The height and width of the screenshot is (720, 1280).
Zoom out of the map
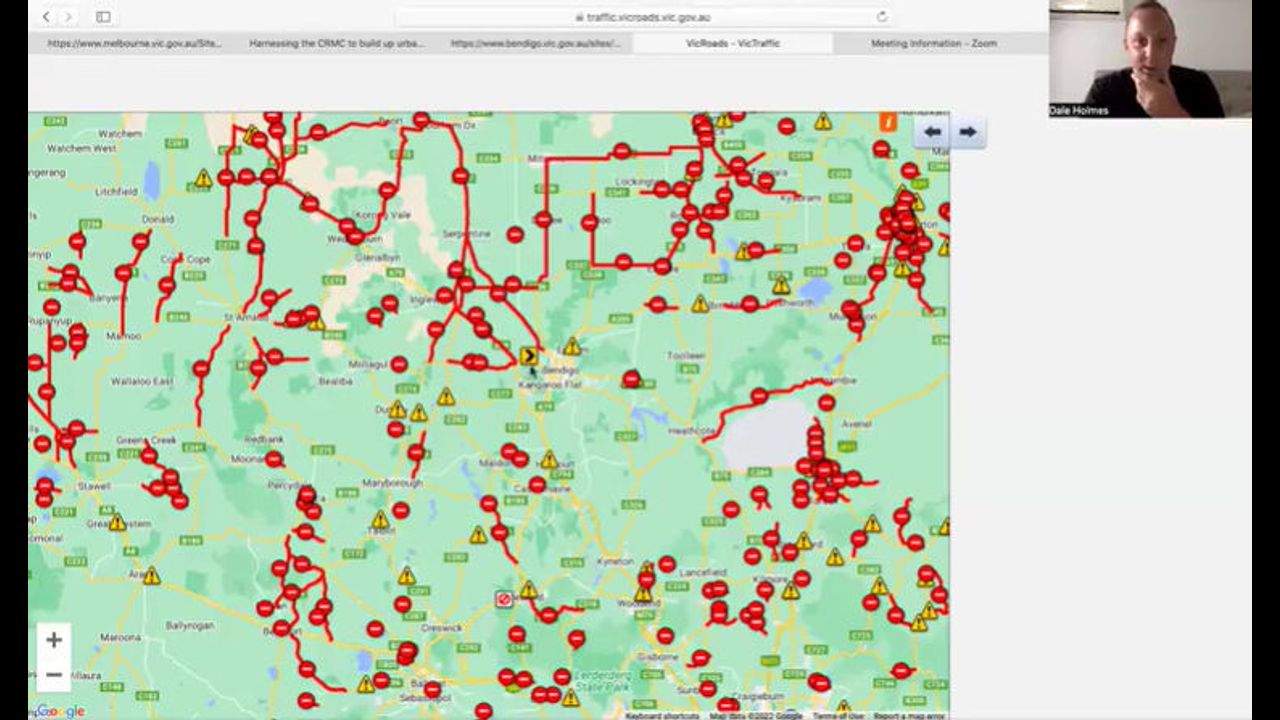coord(54,675)
